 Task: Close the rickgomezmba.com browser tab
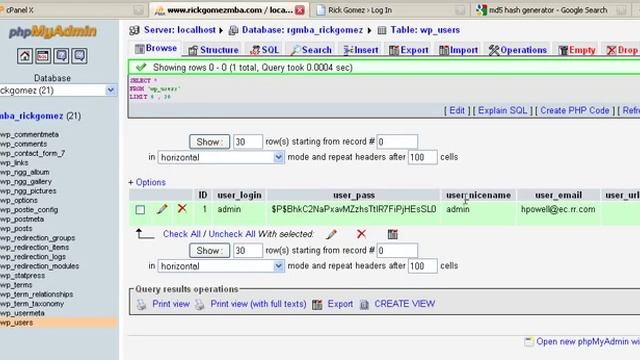300,10
